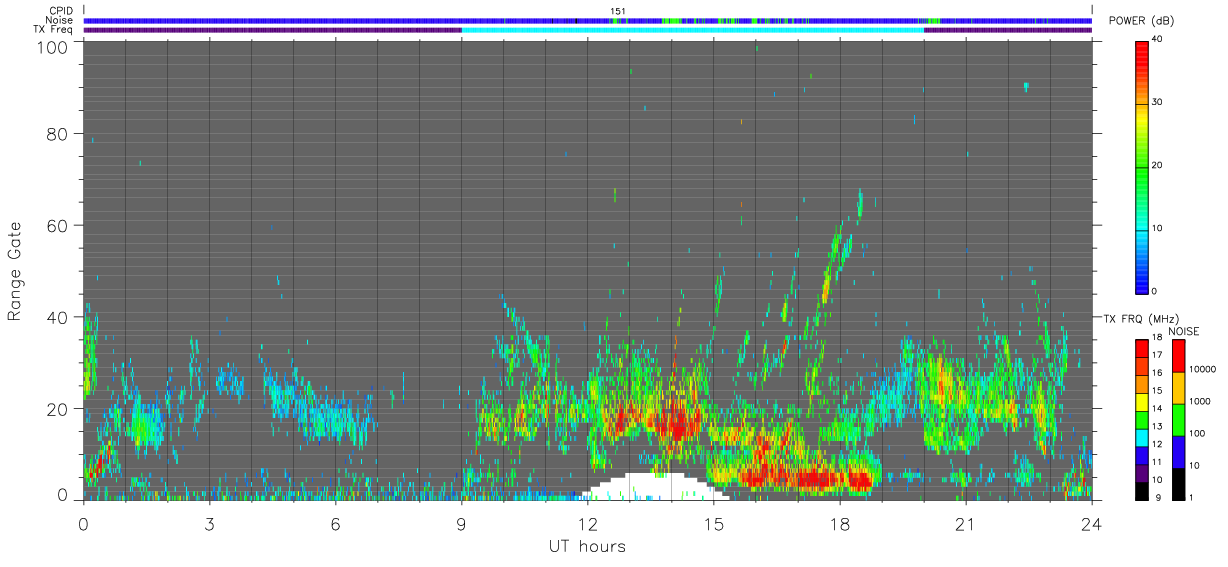Pick the red segment of NOISE scale

(x=1178, y=355)
